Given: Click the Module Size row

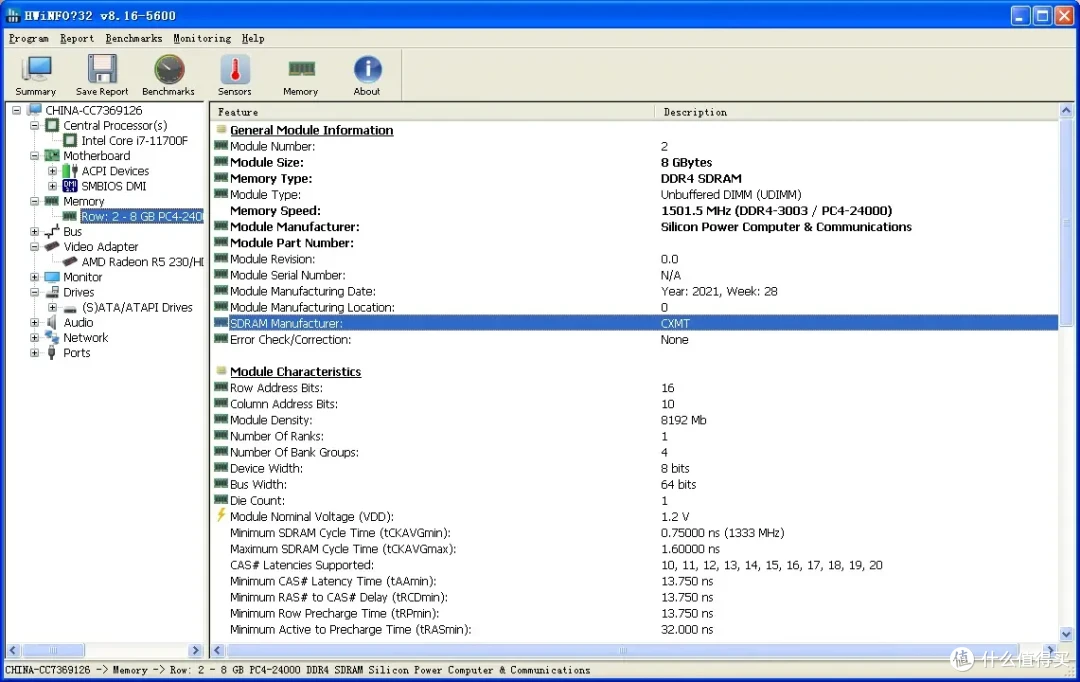Looking at the screenshot, I should [634, 162].
